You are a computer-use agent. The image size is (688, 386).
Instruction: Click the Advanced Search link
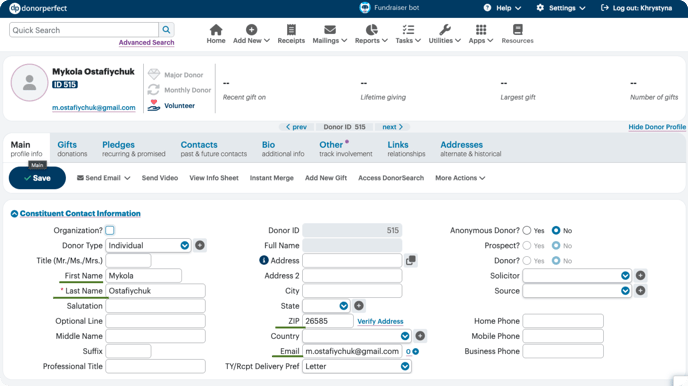(x=147, y=42)
